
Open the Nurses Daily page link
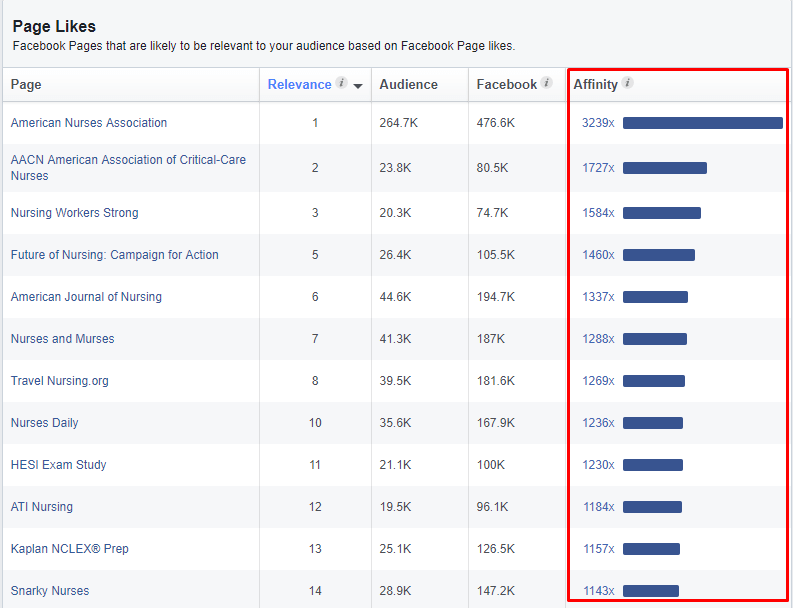tap(45, 422)
